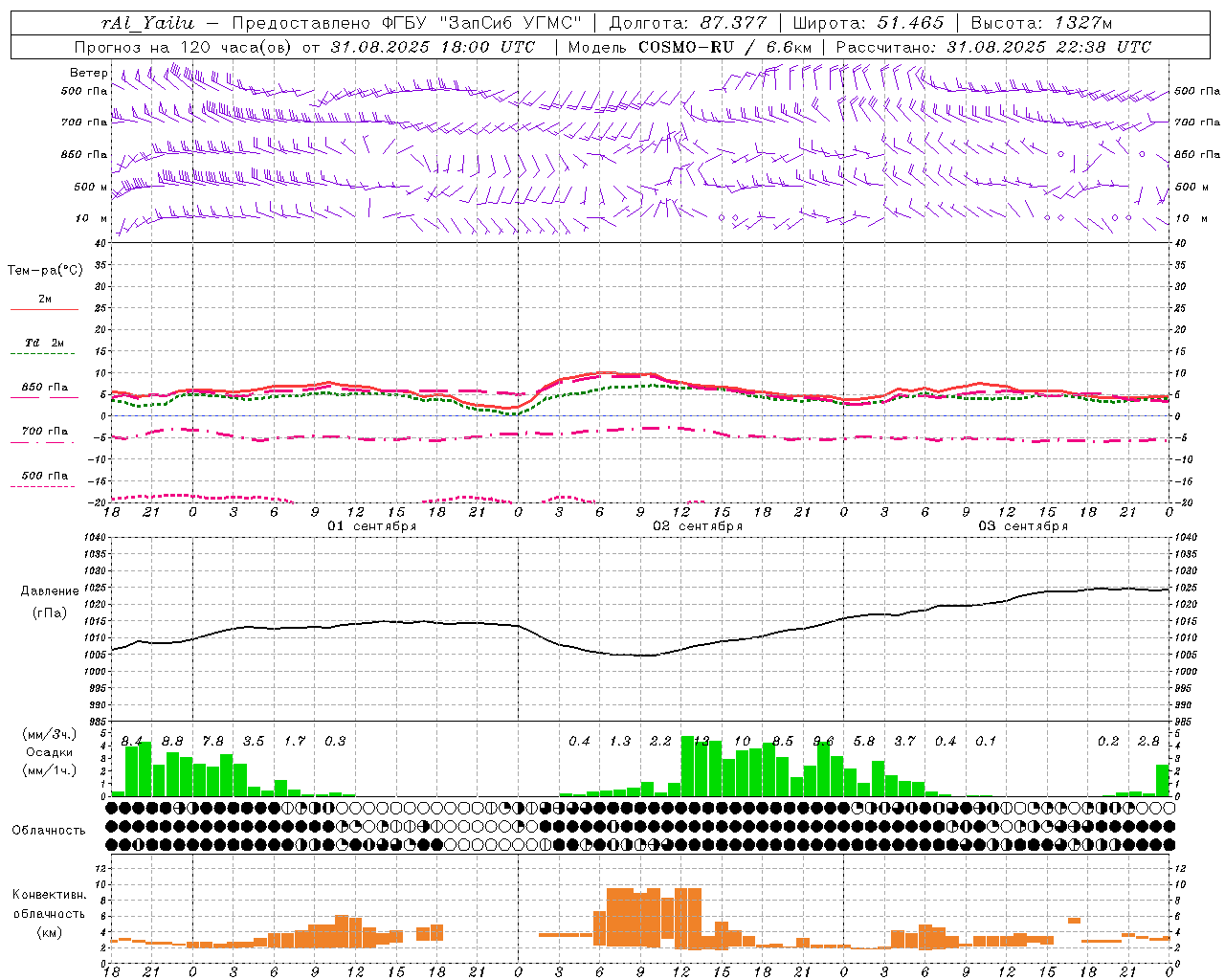Image resolution: width=1225 pixels, height=980 pixels.
Task: Click the 2м temperature legend line sample
Action: pos(44,309)
